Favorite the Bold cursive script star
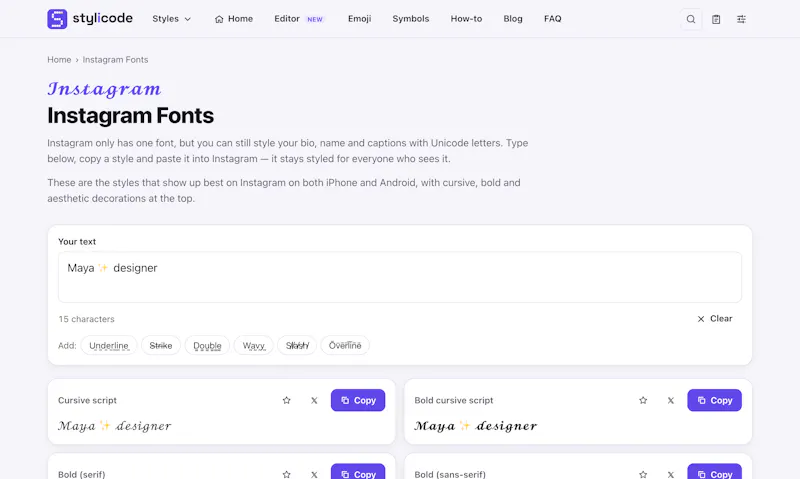 (643, 400)
